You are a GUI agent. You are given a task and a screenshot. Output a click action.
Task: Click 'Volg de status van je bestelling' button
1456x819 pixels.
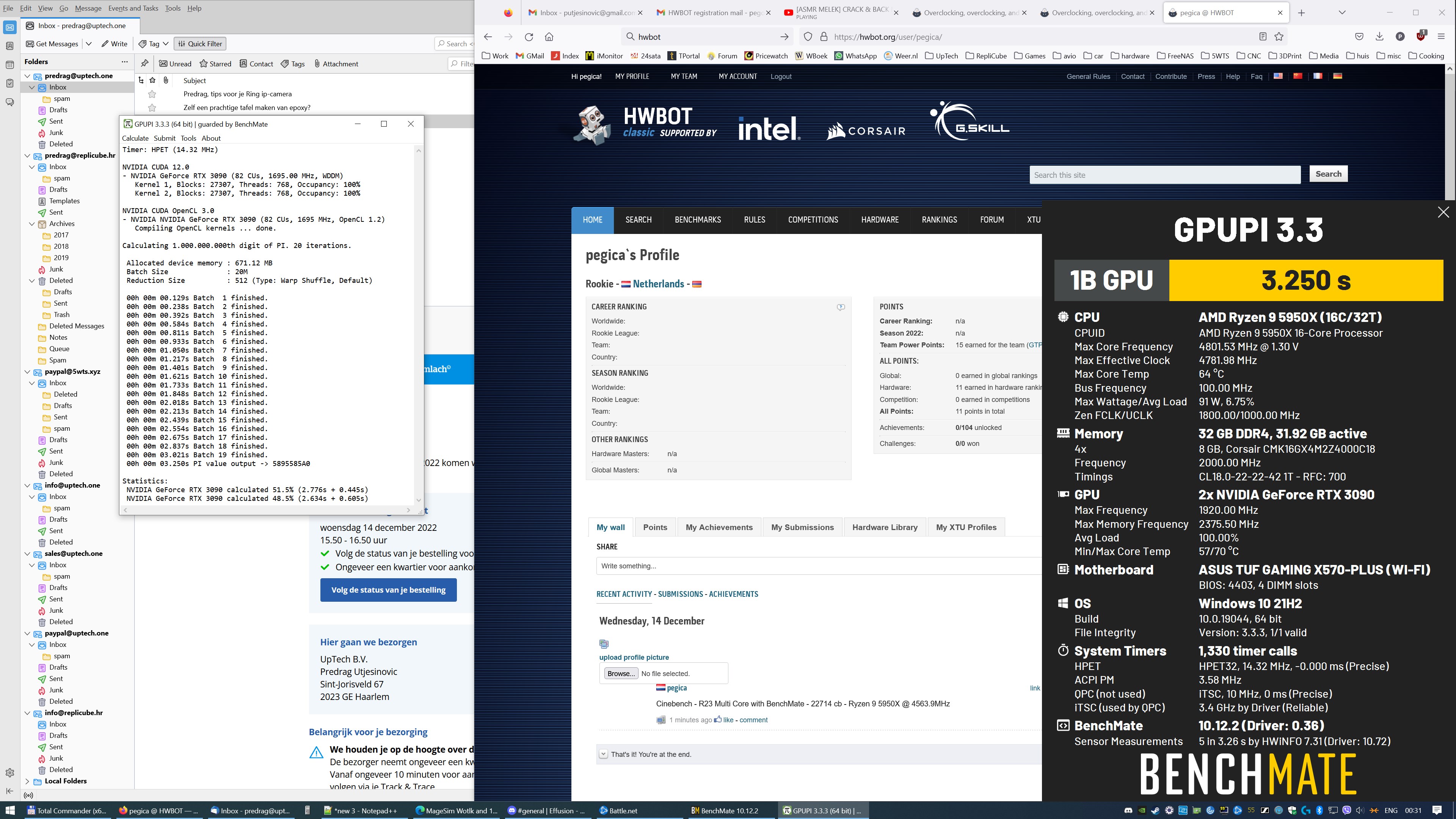pos(388,590)
